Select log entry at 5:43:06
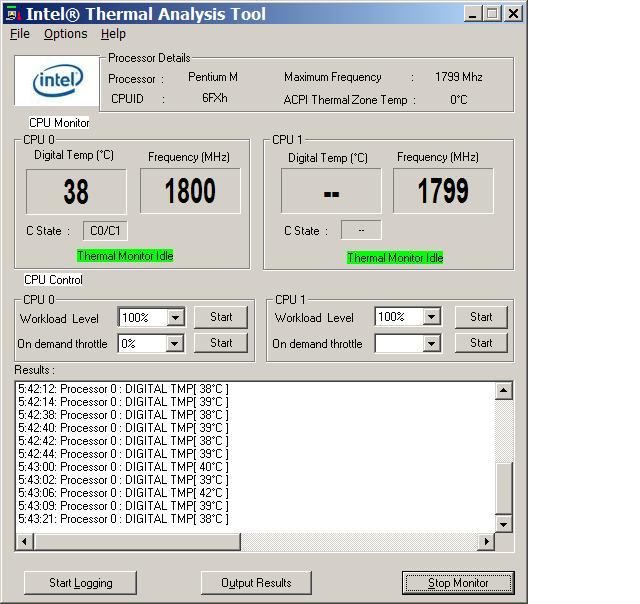This screenshot has width=640, height=604. point(123,493)
